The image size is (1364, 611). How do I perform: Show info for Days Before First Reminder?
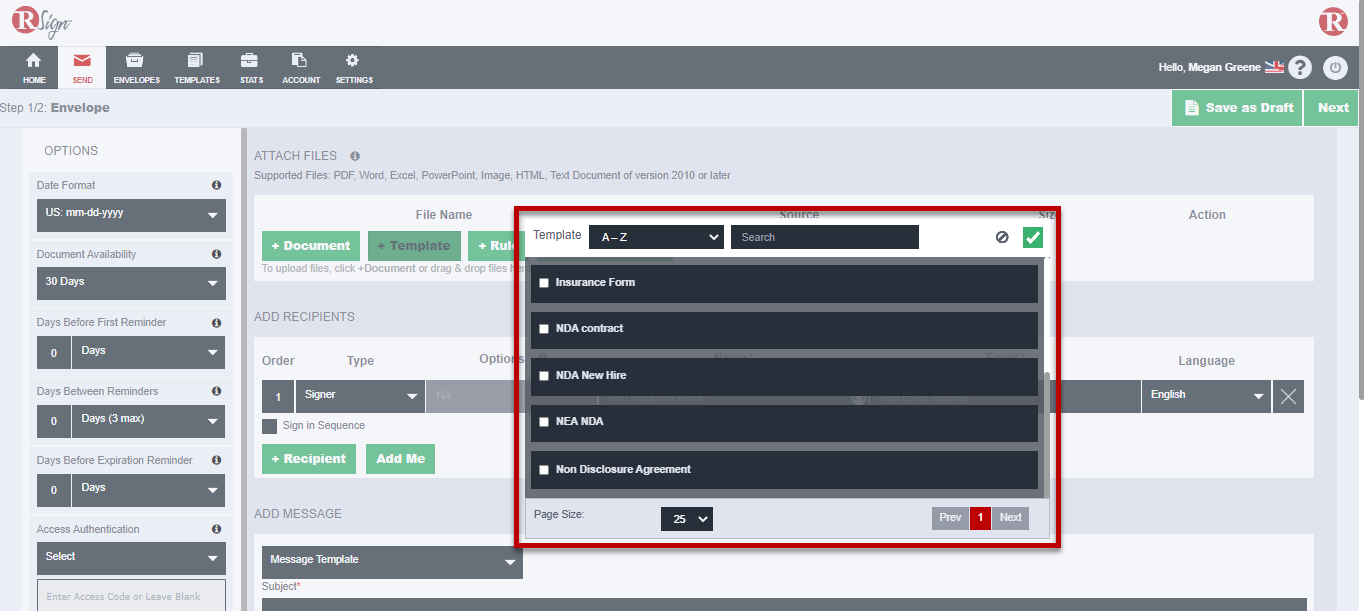pyautogui.click(x=216, y=323)
